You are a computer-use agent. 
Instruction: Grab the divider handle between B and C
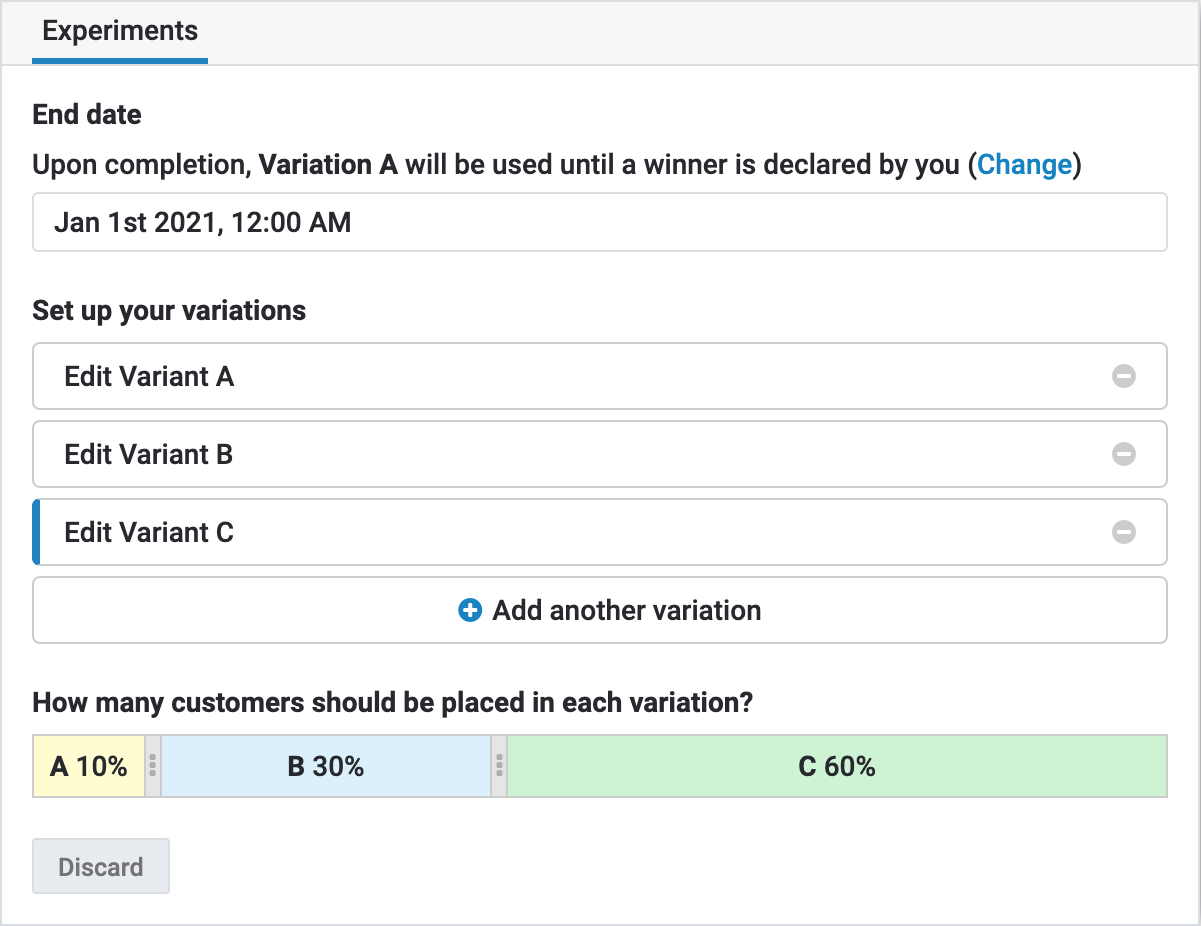[x=499, y=767]
